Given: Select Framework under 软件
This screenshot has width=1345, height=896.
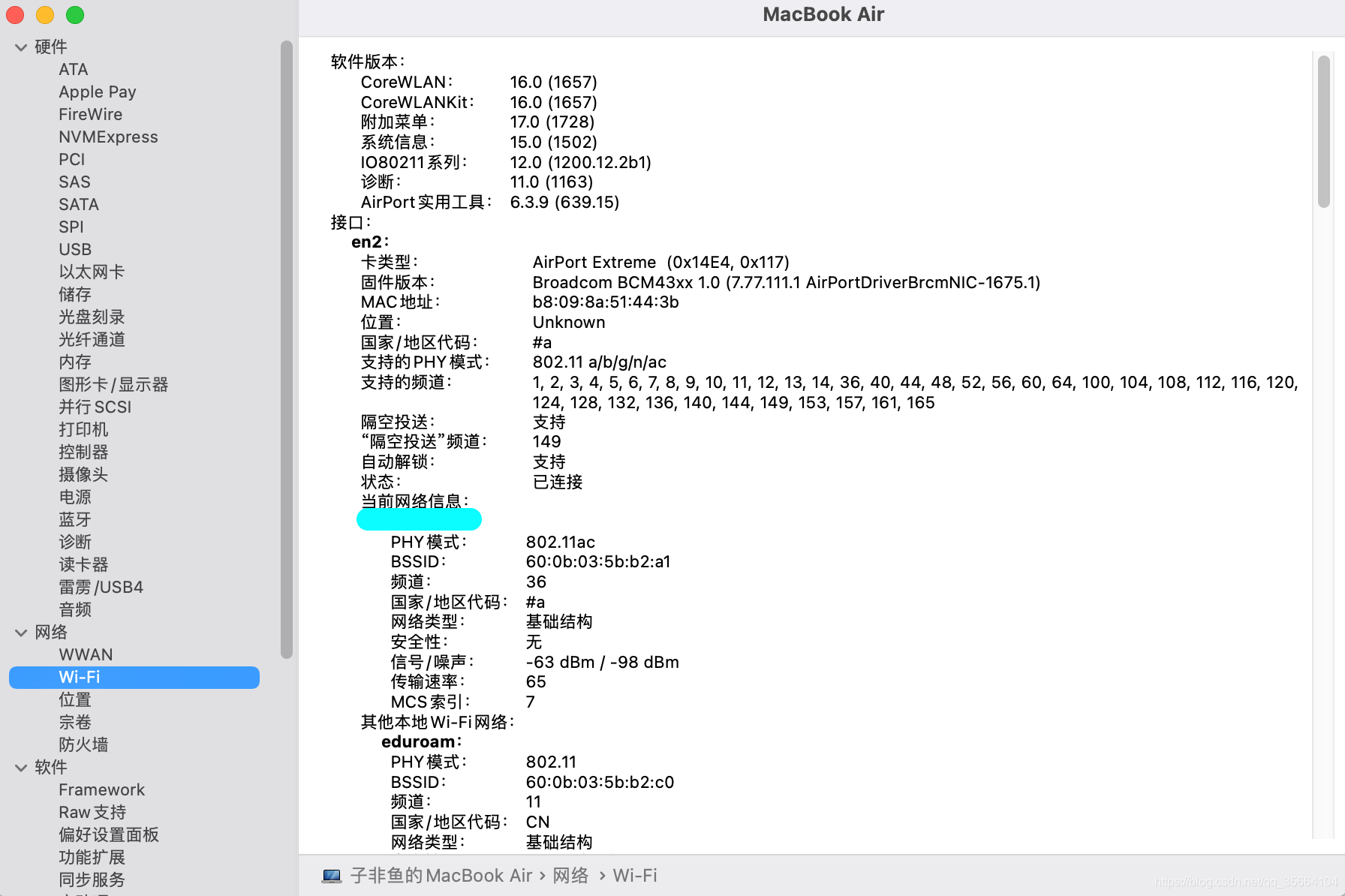Looking at the screenshot, I should [102, 790].
